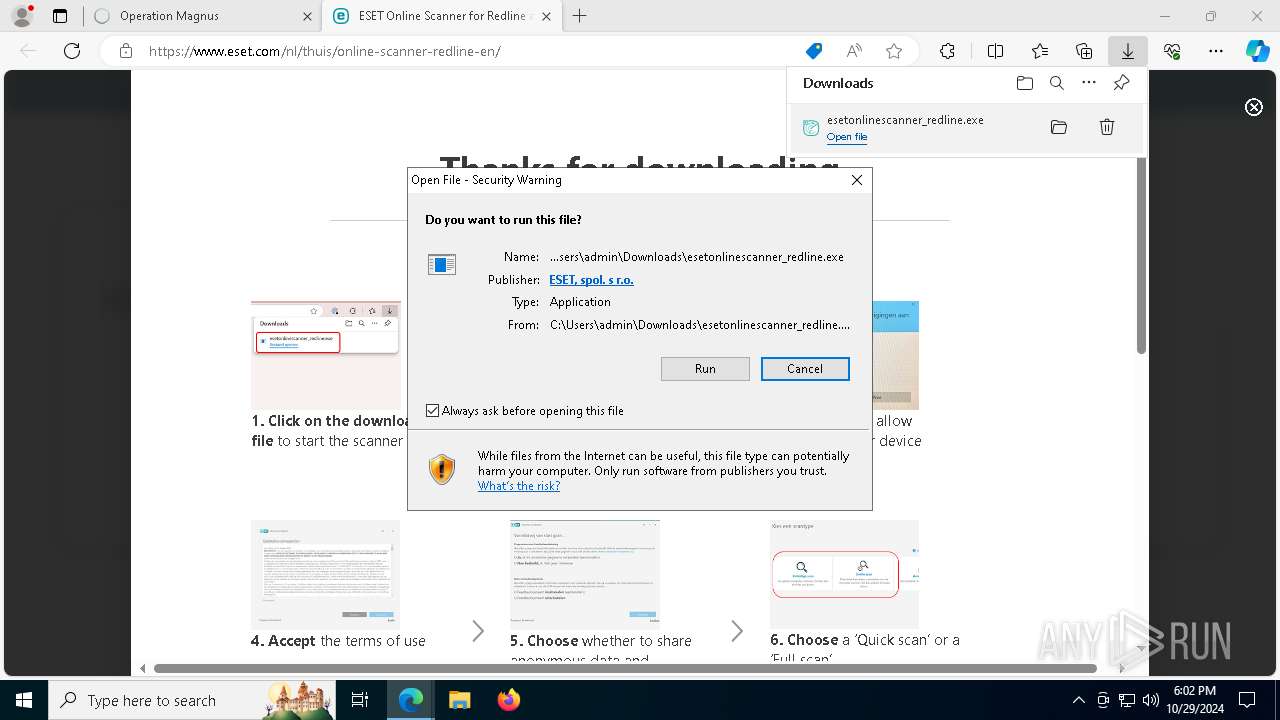Open the volume control in system tray
Viewport: 1280px width, 720px height.
pos(1150,700)
